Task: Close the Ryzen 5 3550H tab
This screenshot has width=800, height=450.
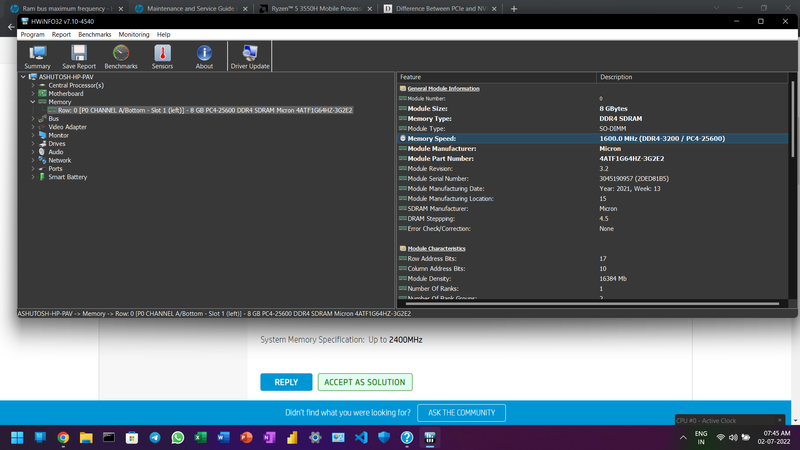Action: (x=370, y=9)
